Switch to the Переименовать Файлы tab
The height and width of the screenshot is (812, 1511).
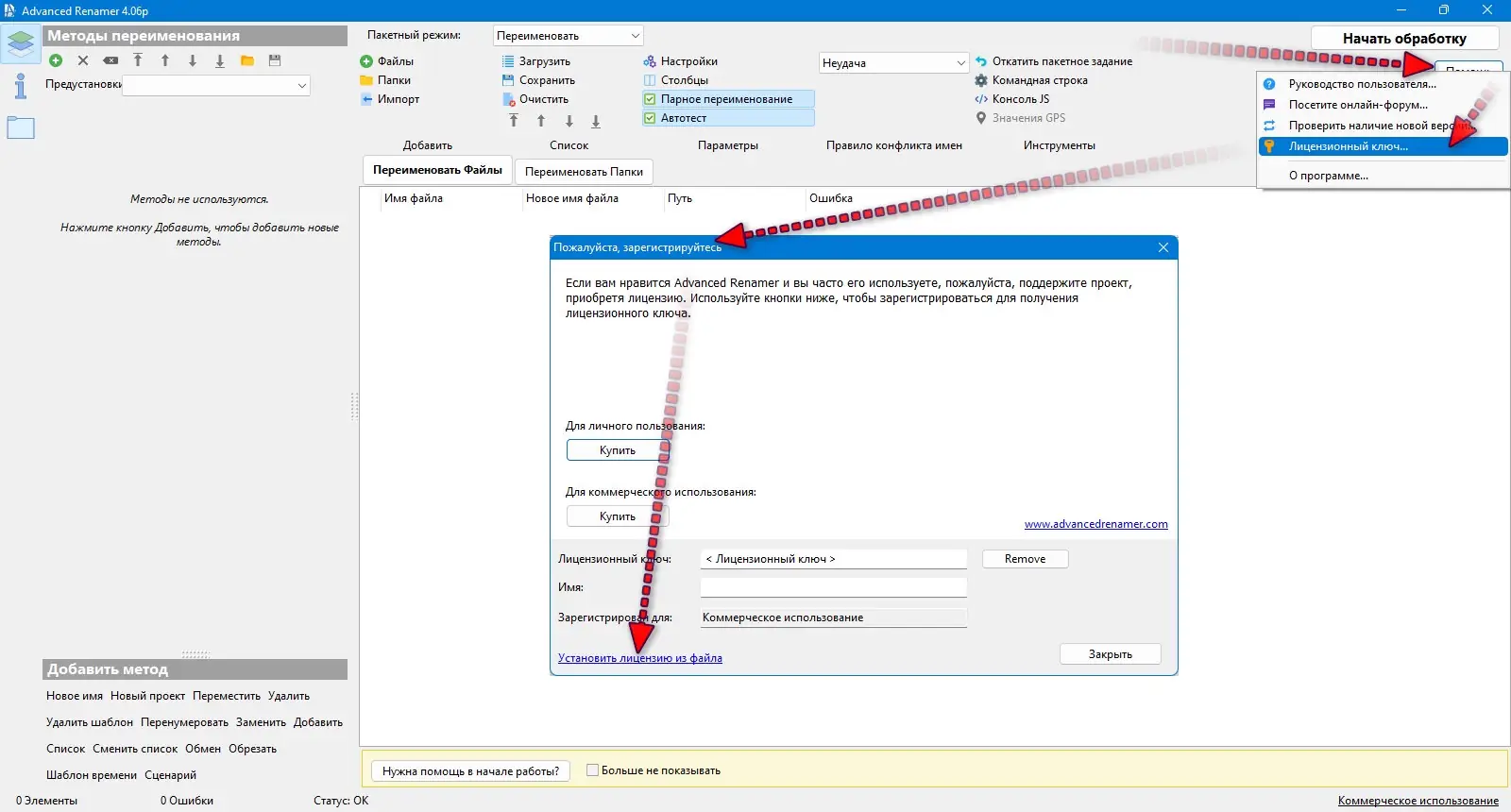[x=437, y=170]
